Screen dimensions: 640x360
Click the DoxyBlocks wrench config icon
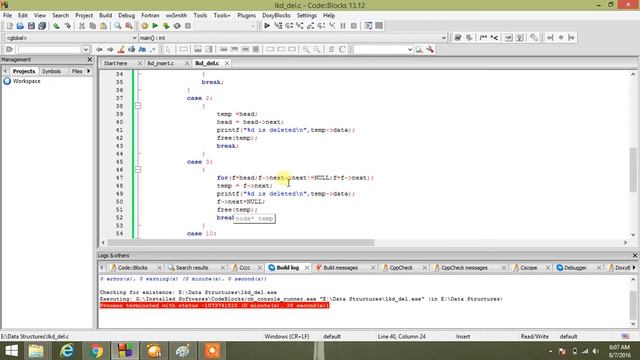pyautogui.click(x=534, y=38)
